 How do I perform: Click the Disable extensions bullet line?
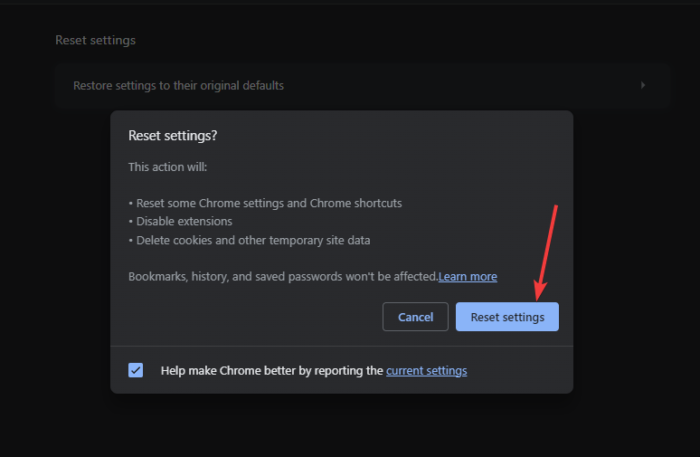click(183, 221)
